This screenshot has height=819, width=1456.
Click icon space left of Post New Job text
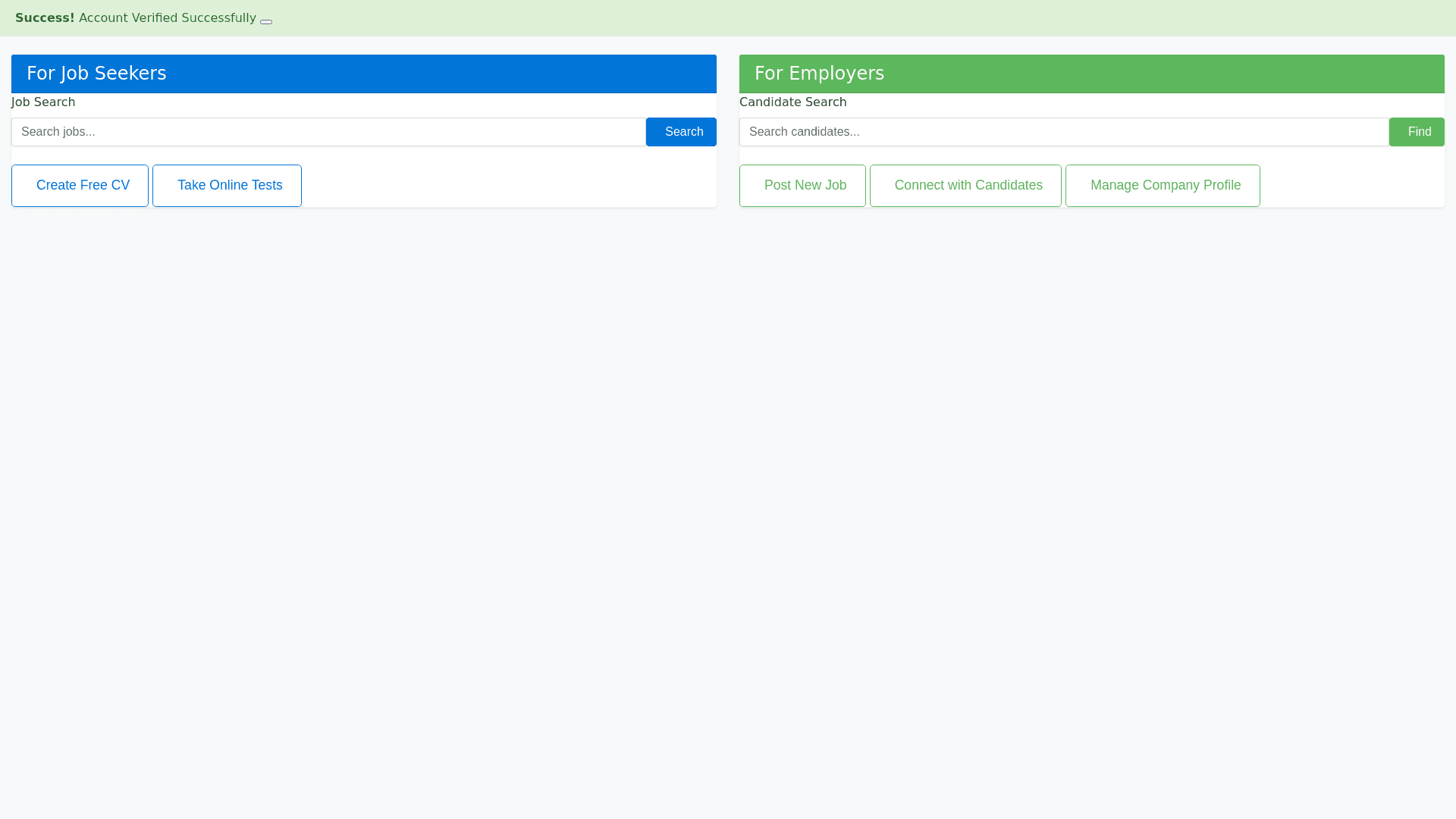pos(755,186)
